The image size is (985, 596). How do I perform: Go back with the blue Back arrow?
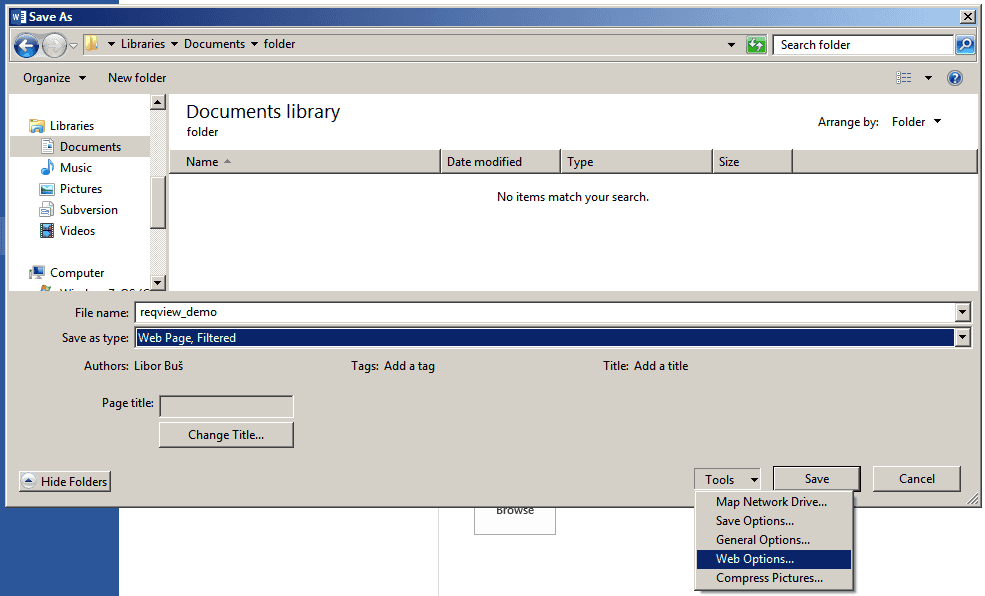coord(26,45)
